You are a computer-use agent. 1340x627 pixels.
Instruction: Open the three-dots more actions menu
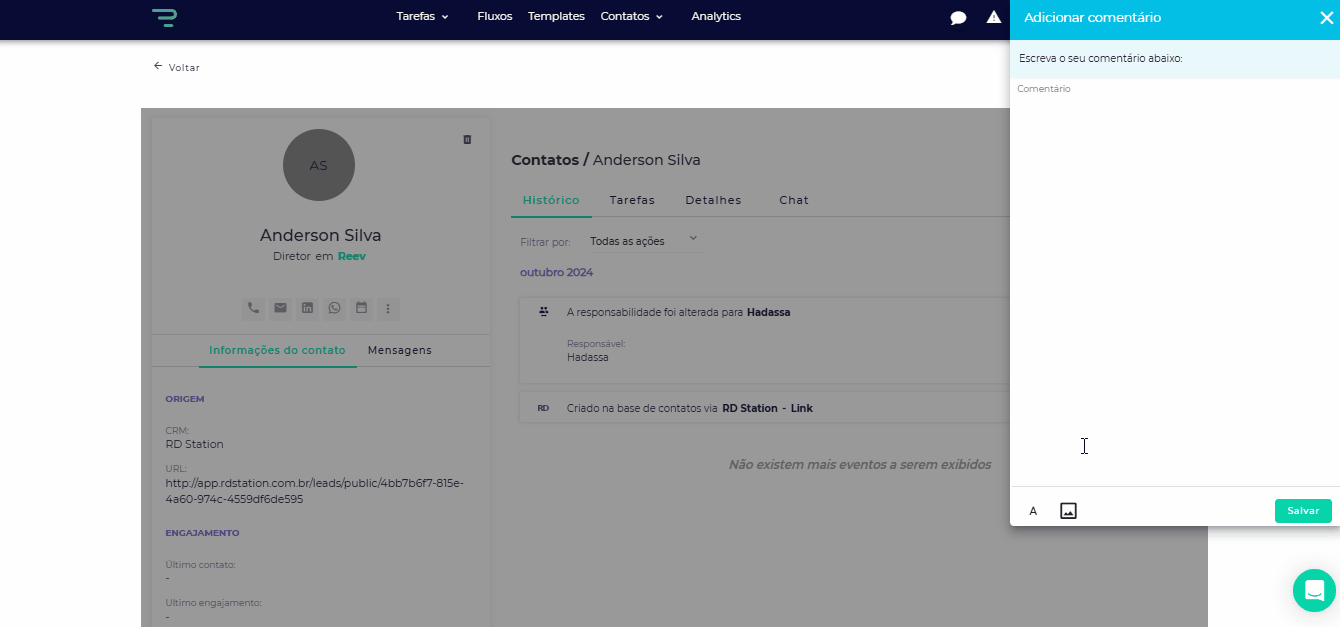(388, 308)
